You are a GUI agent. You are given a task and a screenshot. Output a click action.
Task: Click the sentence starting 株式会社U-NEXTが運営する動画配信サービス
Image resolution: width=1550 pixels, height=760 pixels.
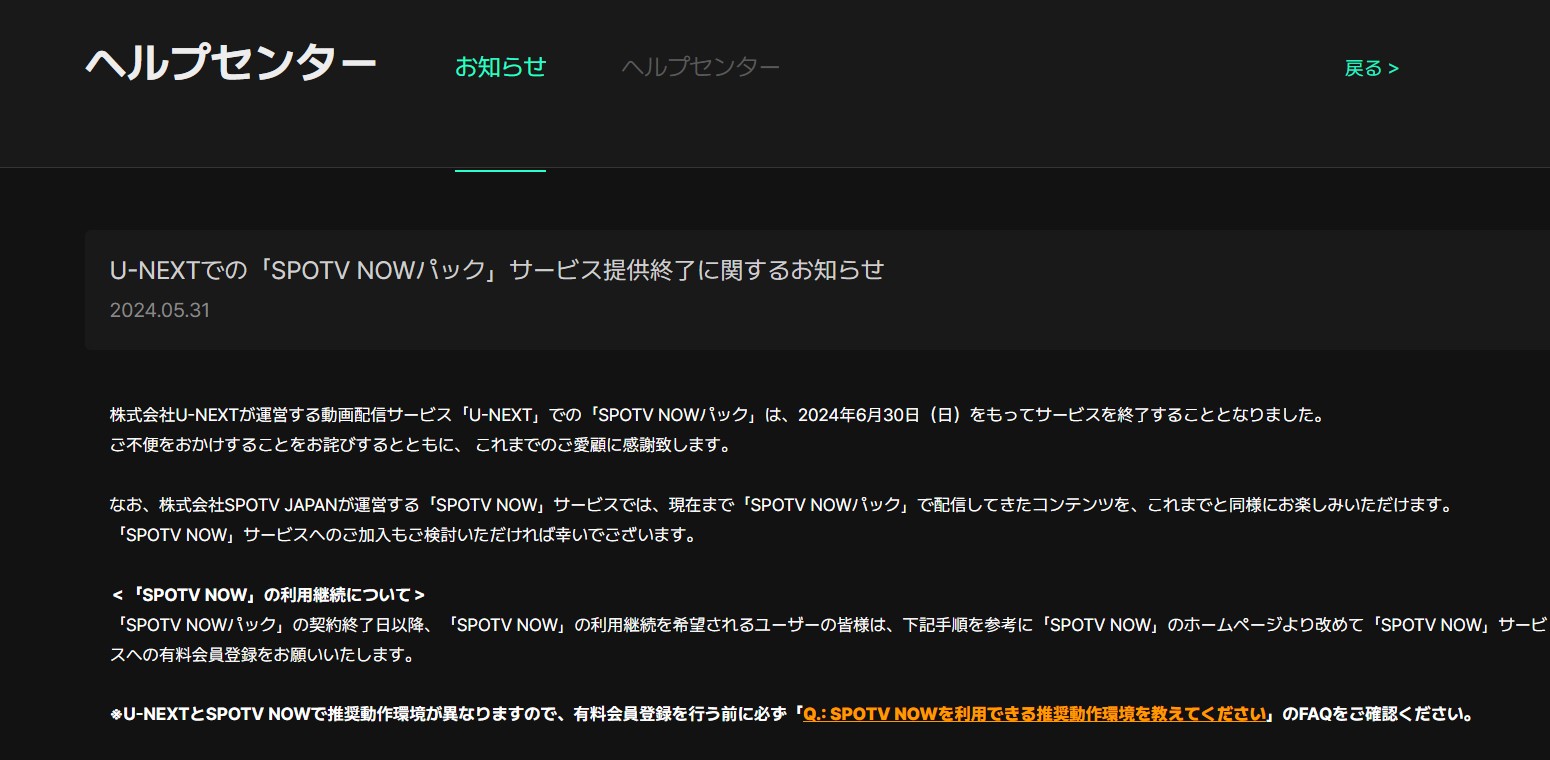(717, 414)
